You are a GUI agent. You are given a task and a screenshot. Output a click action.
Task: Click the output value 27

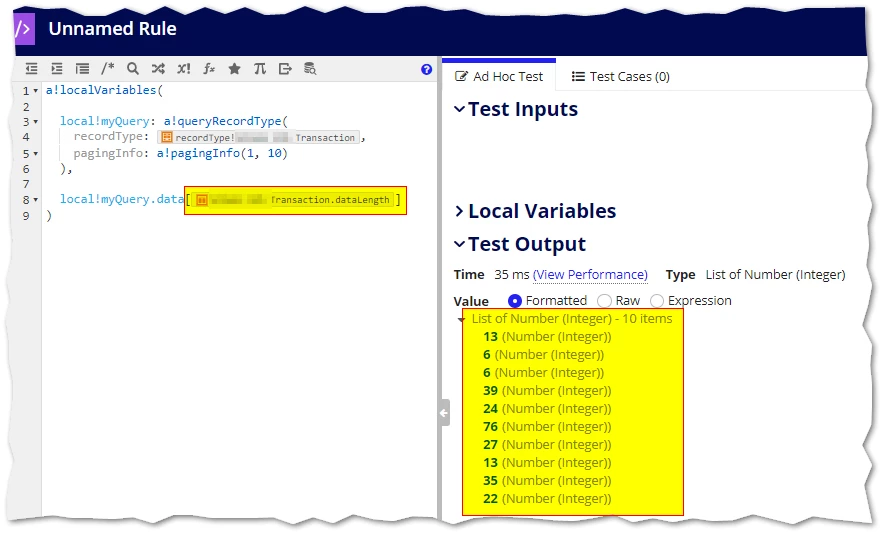[490, 445]
